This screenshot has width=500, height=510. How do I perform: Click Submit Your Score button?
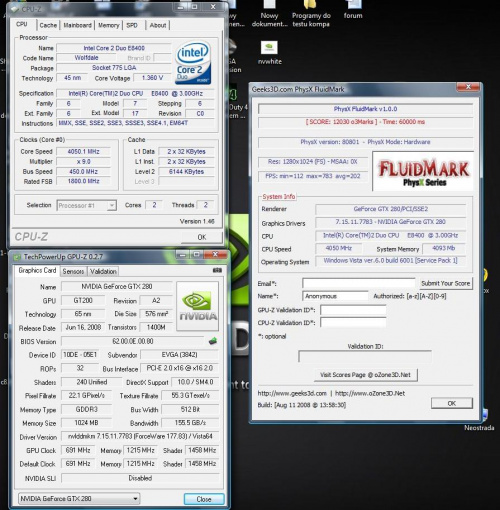pyautogui.click(x=445, y=283)
